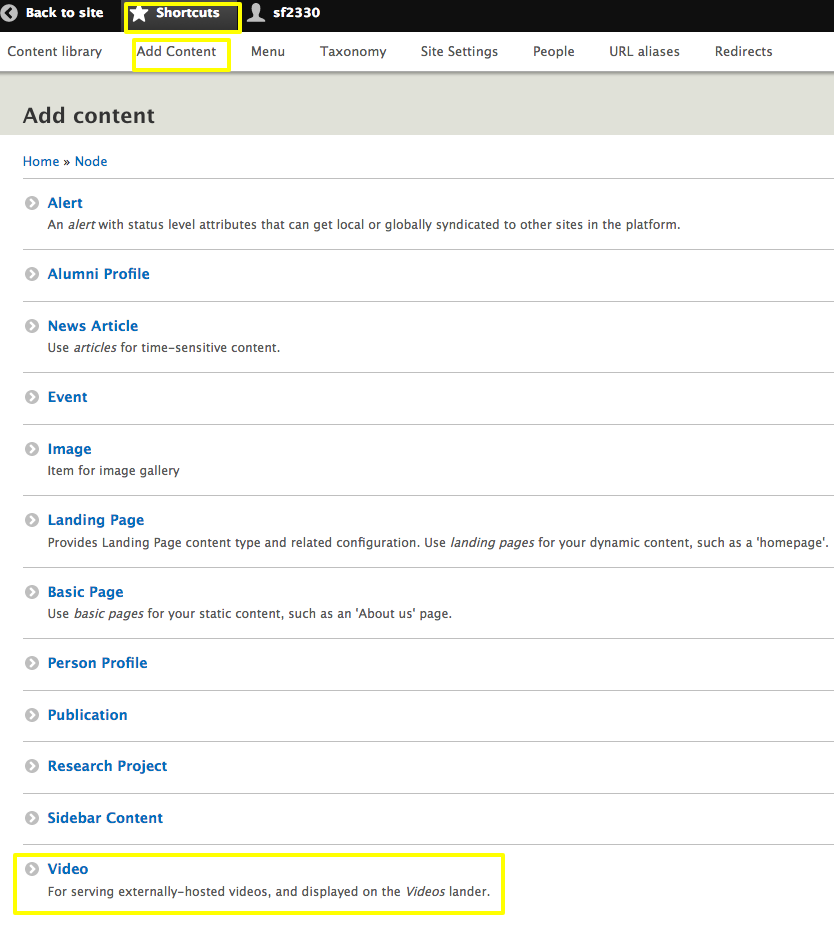Click the Node breadcrumb link
This screenshot has width=834, height=930.
91,161
